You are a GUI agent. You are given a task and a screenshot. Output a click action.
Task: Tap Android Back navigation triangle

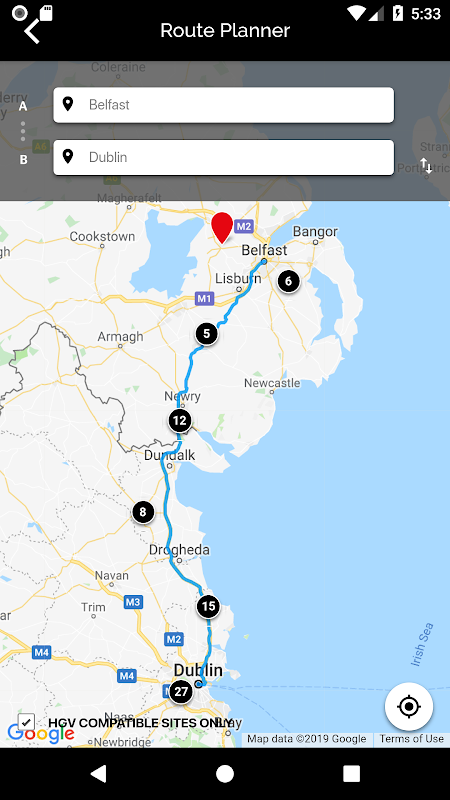pos(98,773)
